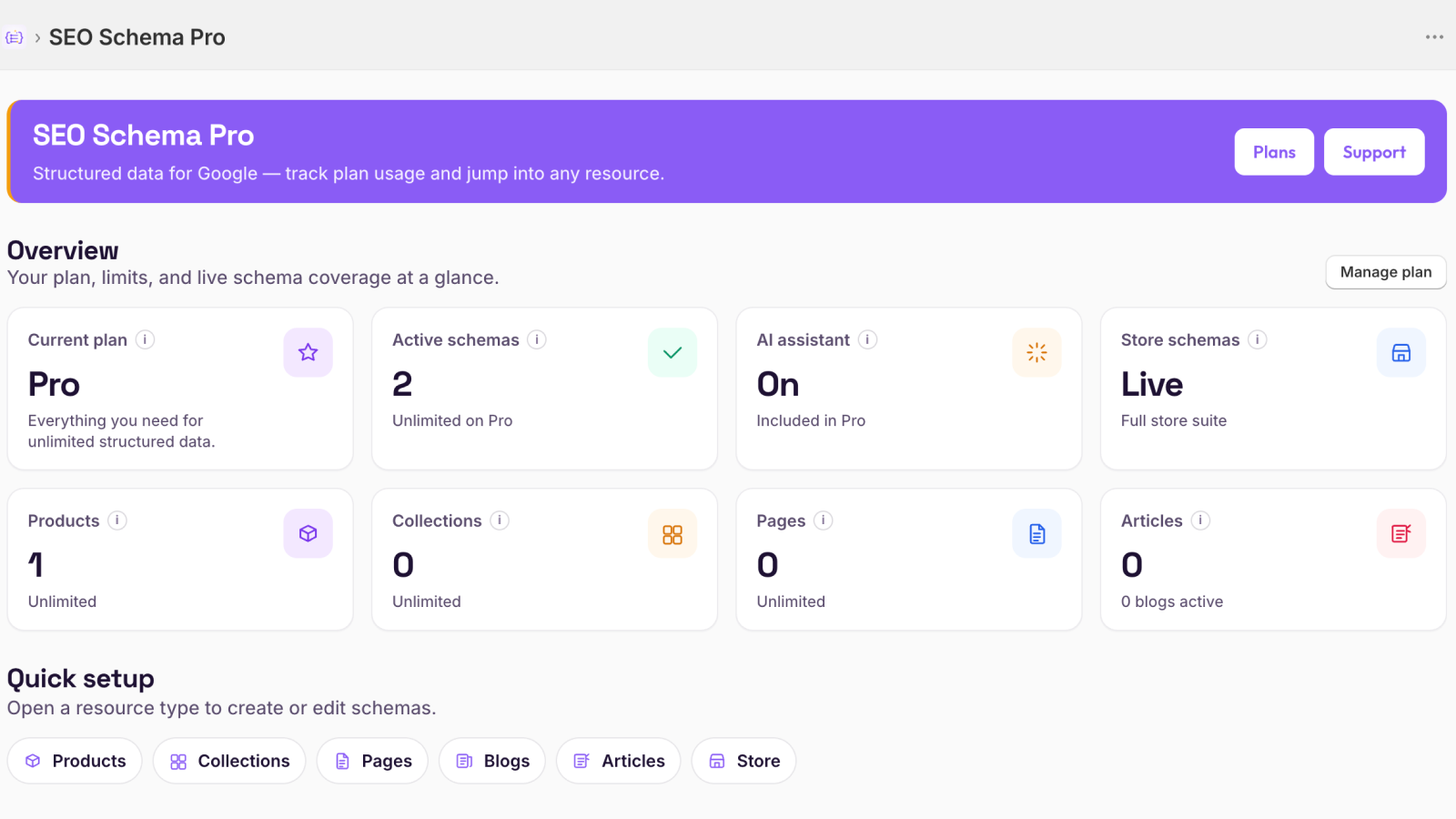This screenshot has height=819, width=1456.
Task: Click the grid icon on Collections card
Action: coord(672,533)
